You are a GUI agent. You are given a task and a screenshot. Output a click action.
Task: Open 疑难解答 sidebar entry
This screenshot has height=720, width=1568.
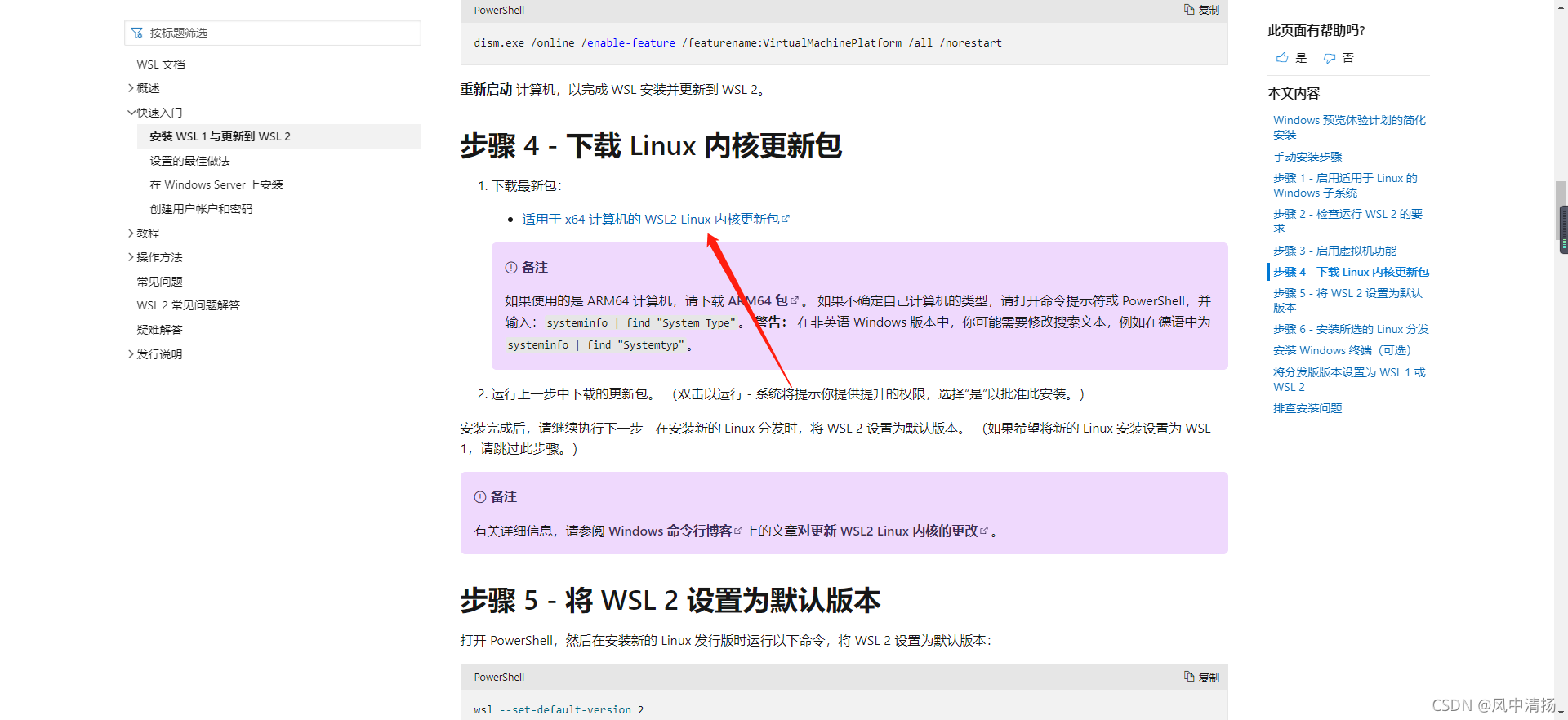[159, 330]
